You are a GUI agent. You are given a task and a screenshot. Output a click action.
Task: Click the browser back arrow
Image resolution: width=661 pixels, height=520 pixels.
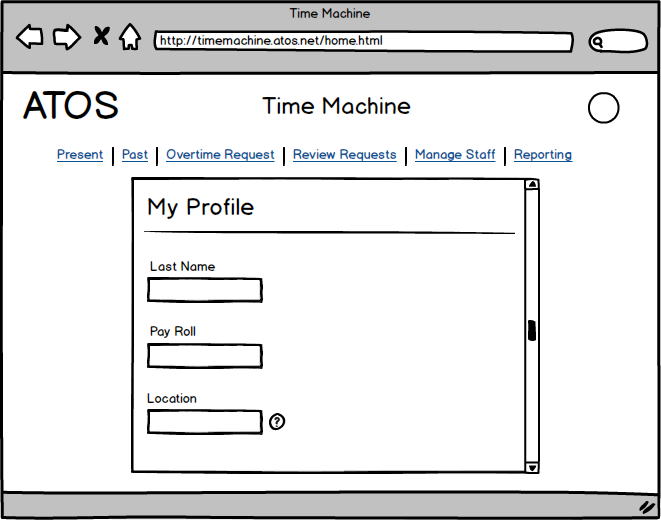30,38
